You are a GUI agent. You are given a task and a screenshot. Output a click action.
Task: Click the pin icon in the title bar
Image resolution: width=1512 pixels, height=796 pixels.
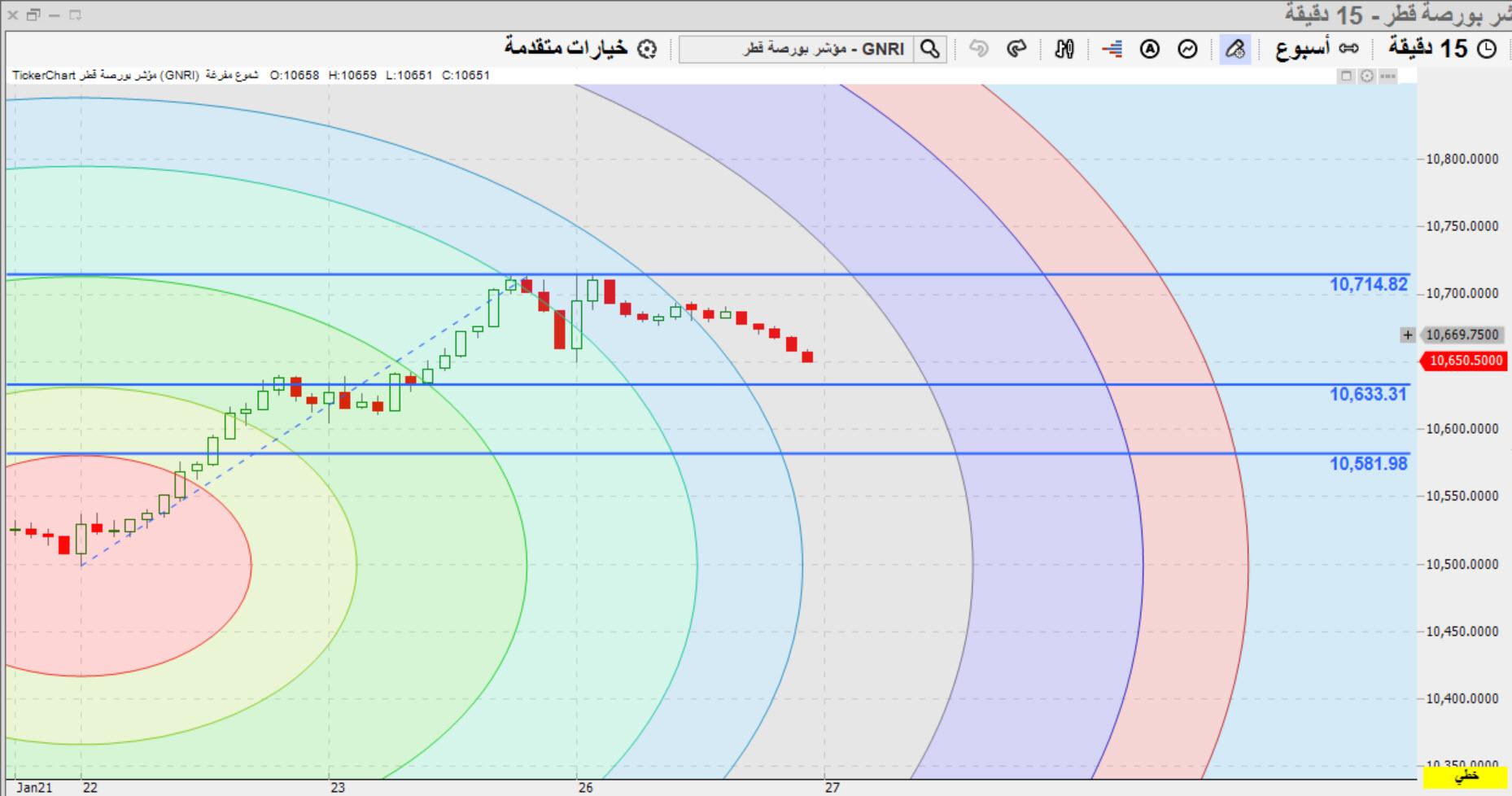pyautogui.click(x=74, y=15)
